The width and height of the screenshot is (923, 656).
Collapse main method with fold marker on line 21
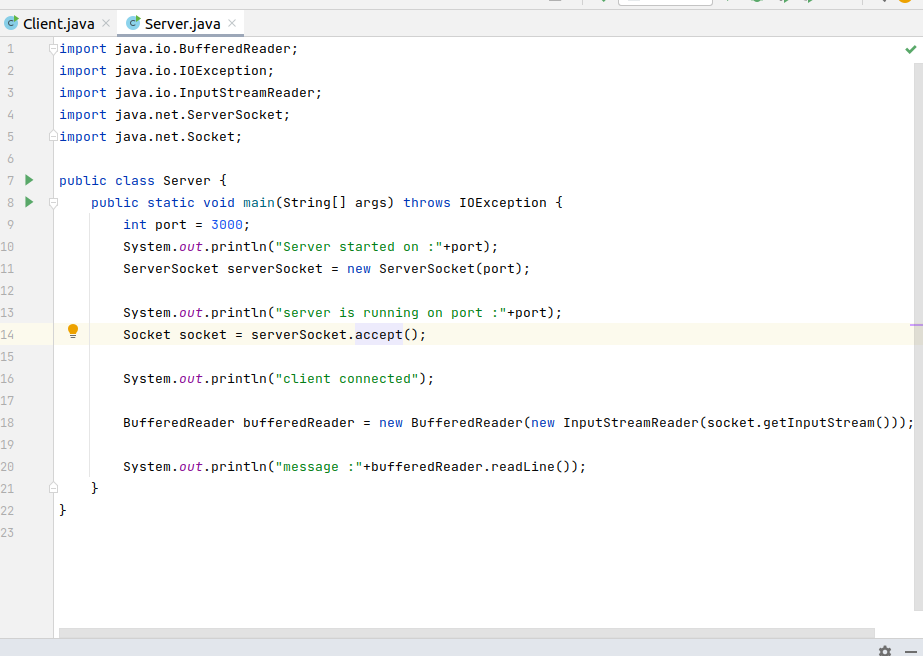tap(53, 488)
